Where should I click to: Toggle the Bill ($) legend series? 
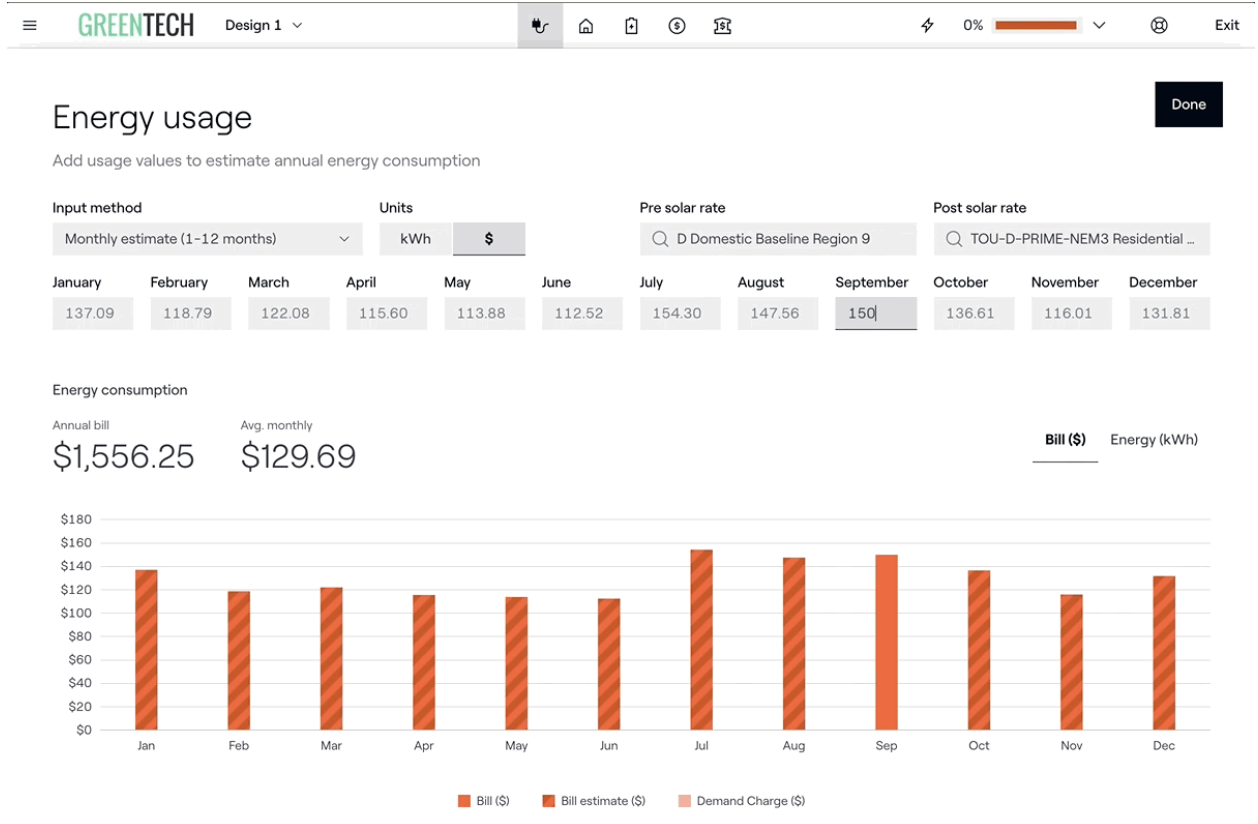pos(484,801)
